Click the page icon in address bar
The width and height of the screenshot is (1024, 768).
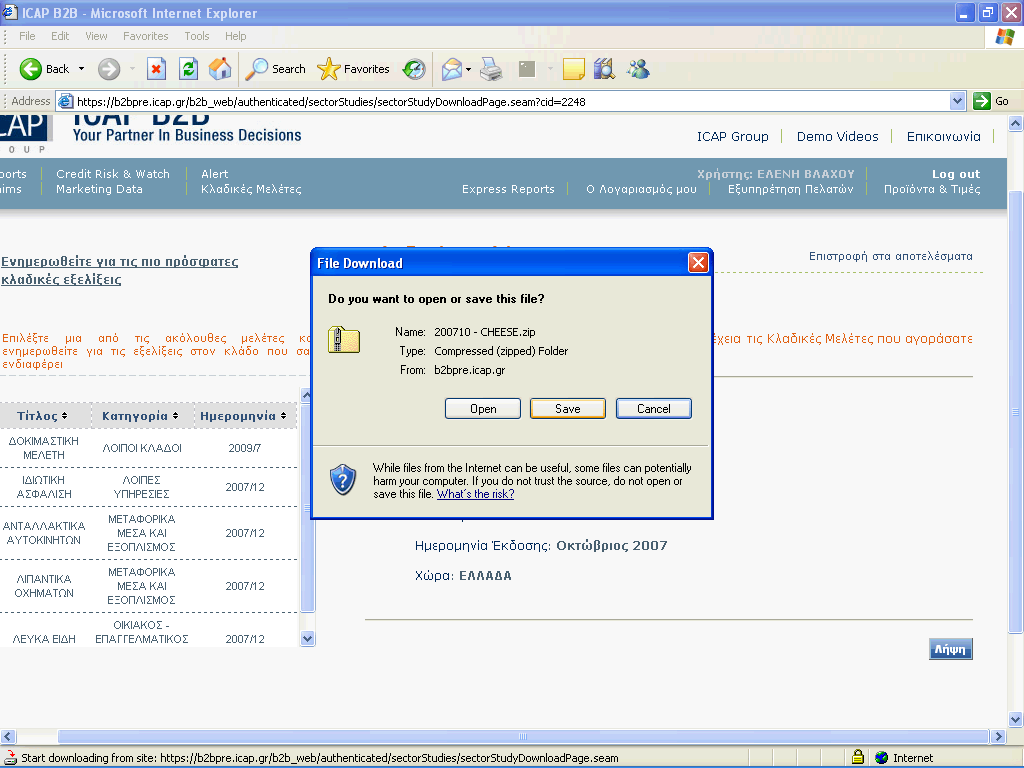[65, 101]
